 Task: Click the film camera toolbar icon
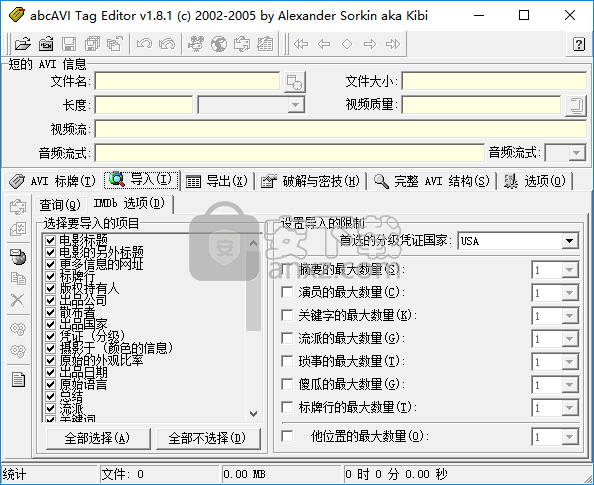point(196,44)
